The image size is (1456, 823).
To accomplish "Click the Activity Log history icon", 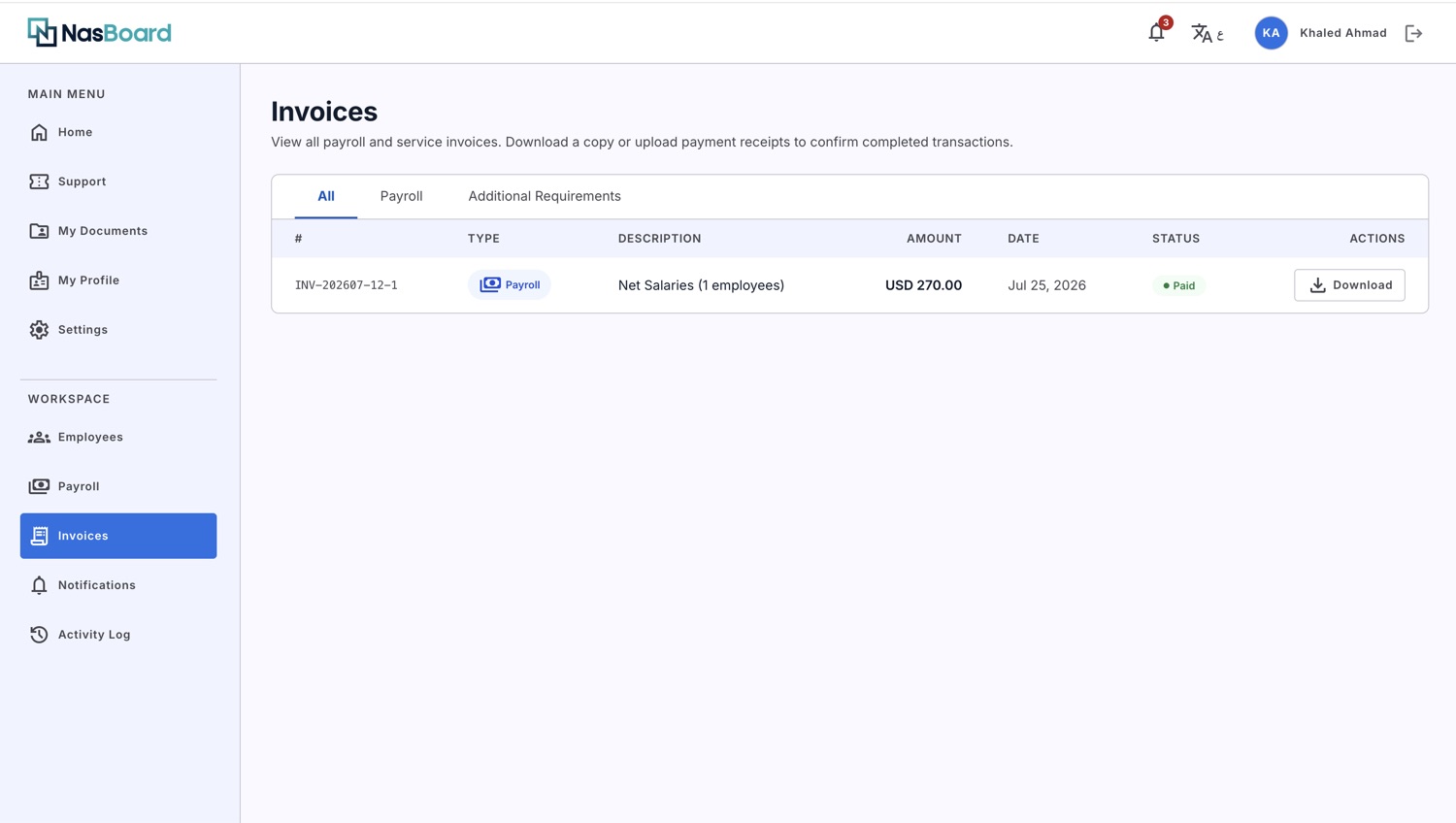I will click(39, 635).
